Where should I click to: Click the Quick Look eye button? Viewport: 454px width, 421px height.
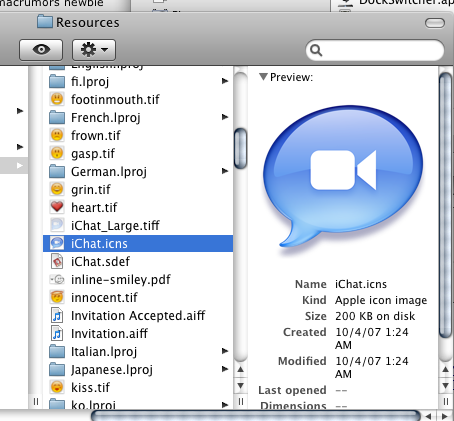[41, 50]
